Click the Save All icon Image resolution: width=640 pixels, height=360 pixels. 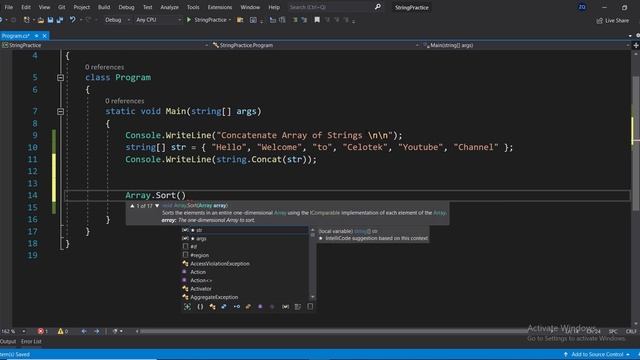60,20
